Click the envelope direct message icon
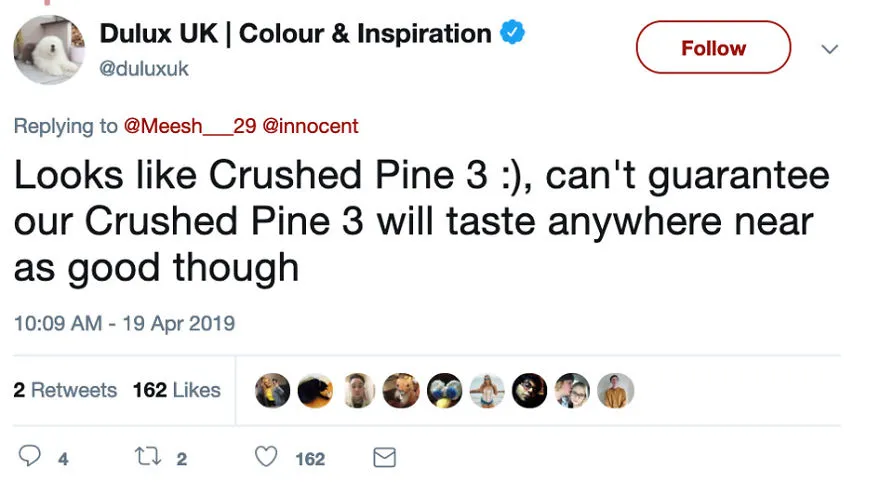Screen dimensions: 880x482 (x=384, y=457)
